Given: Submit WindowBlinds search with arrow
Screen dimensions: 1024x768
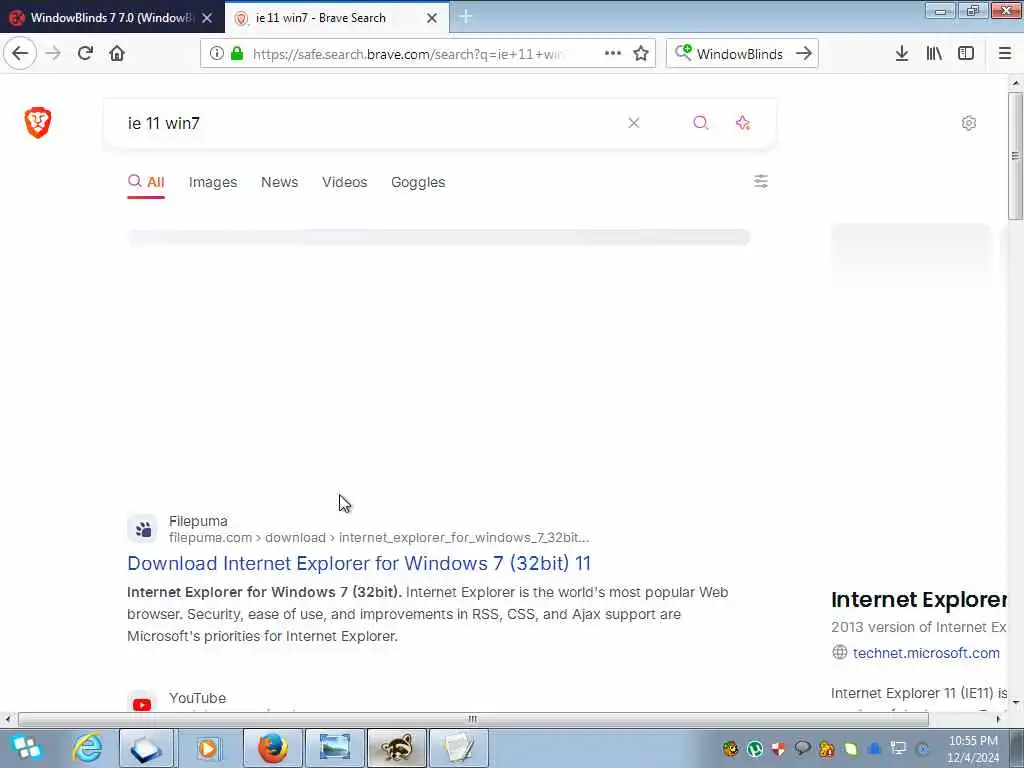Looking at the screenshot, I should click(x=804, y=54).
